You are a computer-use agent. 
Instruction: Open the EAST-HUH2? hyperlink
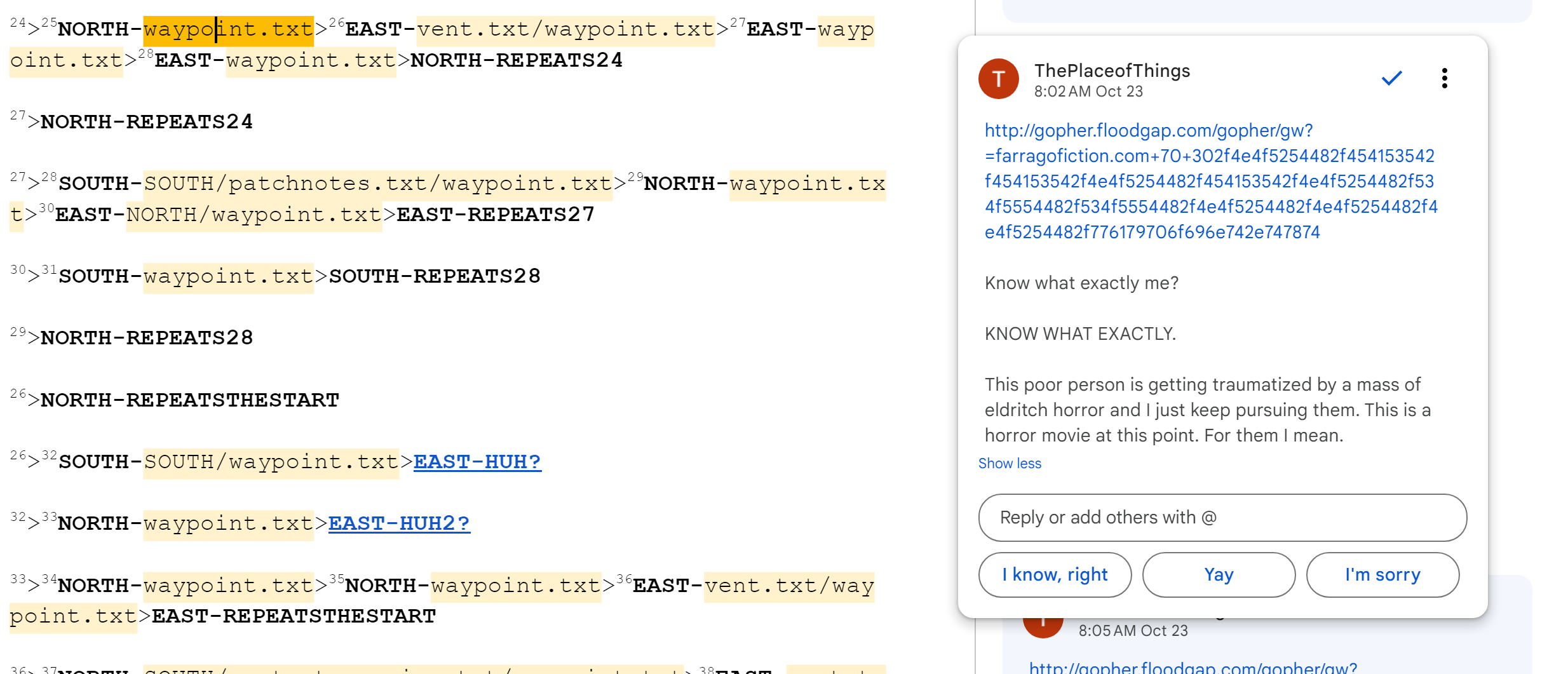tap(398, 523)
